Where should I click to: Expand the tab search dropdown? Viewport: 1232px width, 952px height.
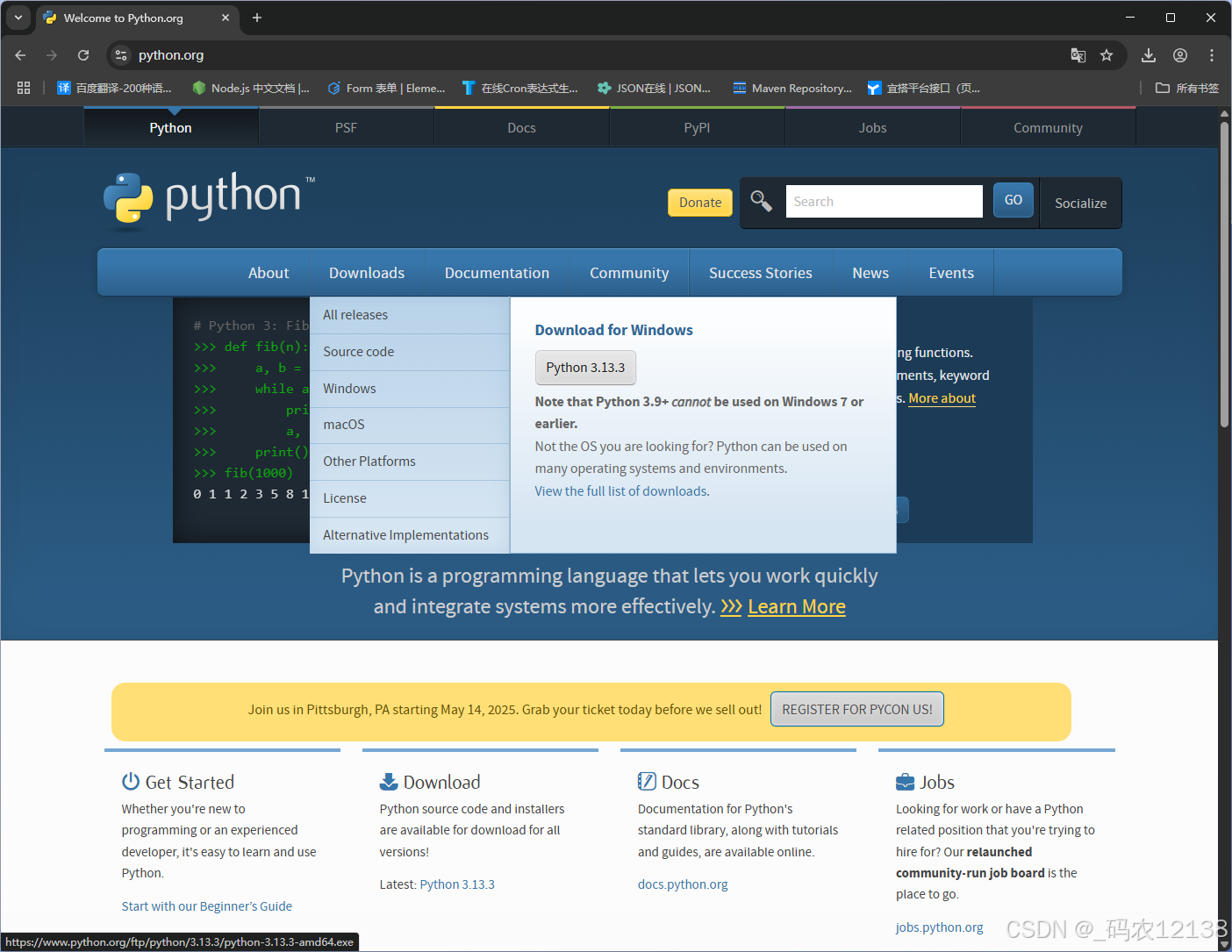click(x=18, y=18)
